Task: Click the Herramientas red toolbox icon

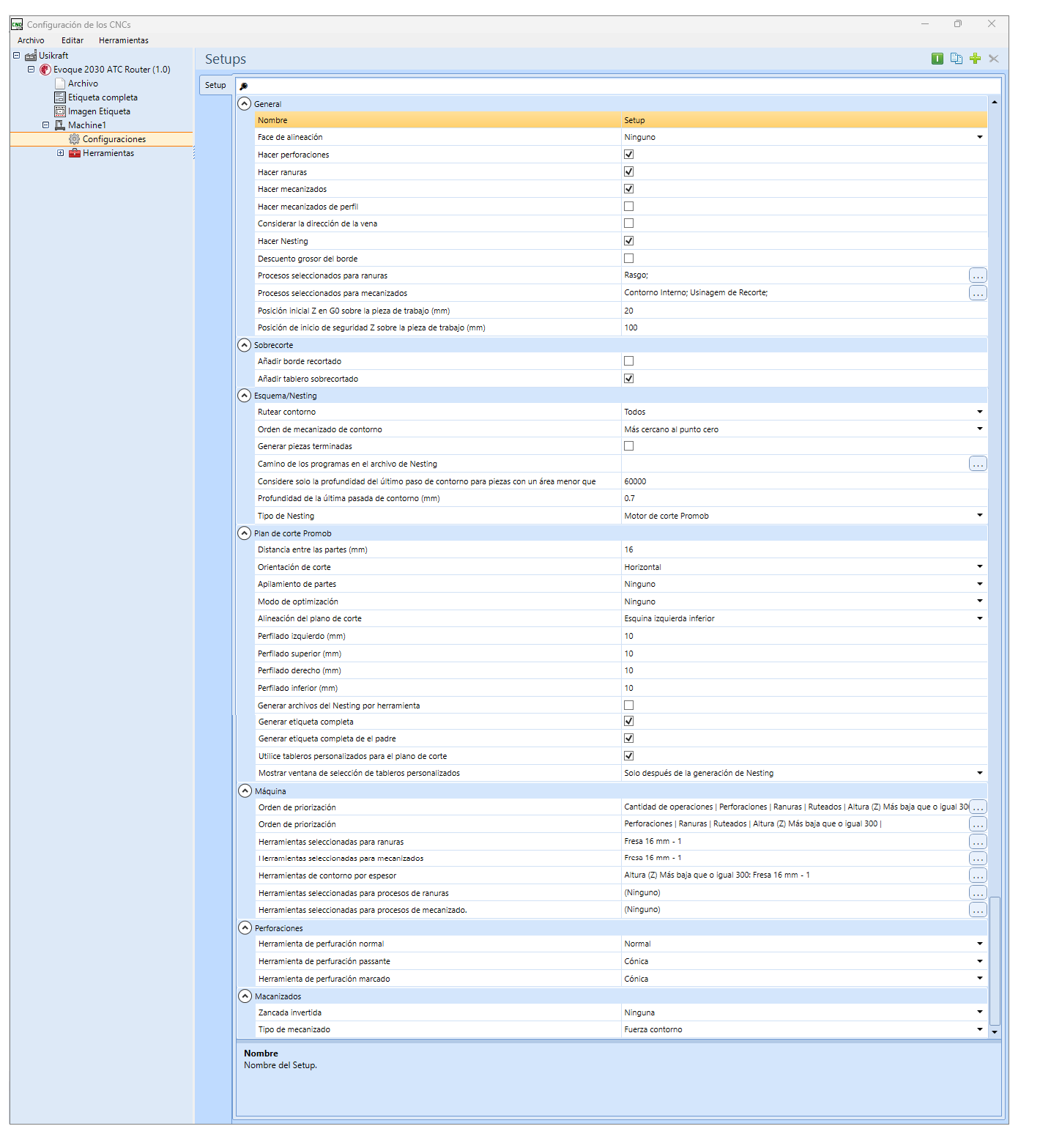Action: tap(74, 153)
